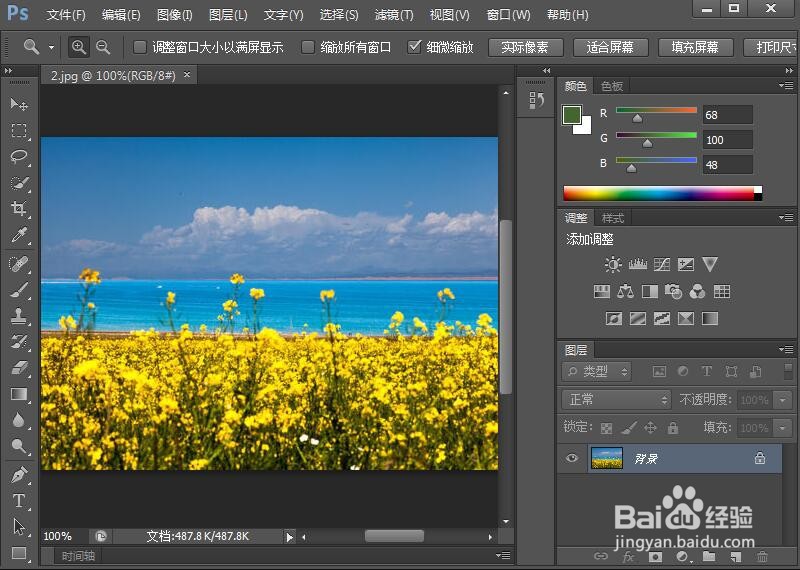
Task: Select the Blur tool
Action: coord(19,420)
